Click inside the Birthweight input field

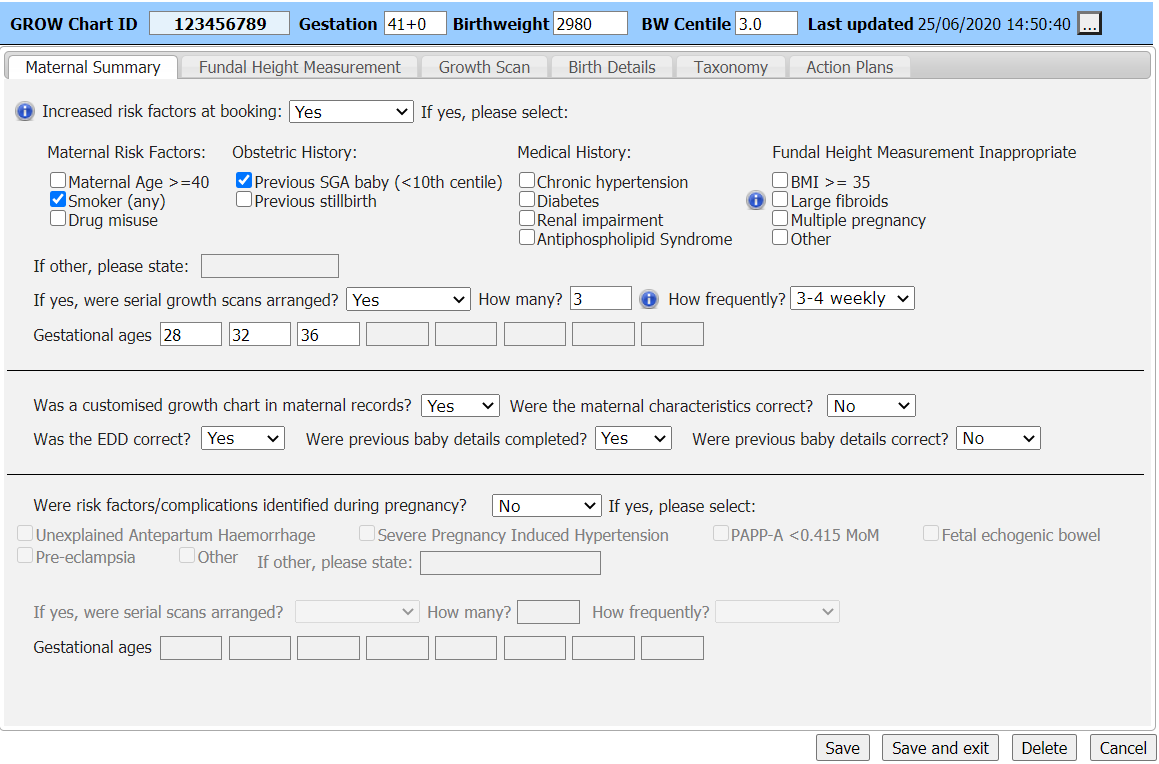click(589, 23)
